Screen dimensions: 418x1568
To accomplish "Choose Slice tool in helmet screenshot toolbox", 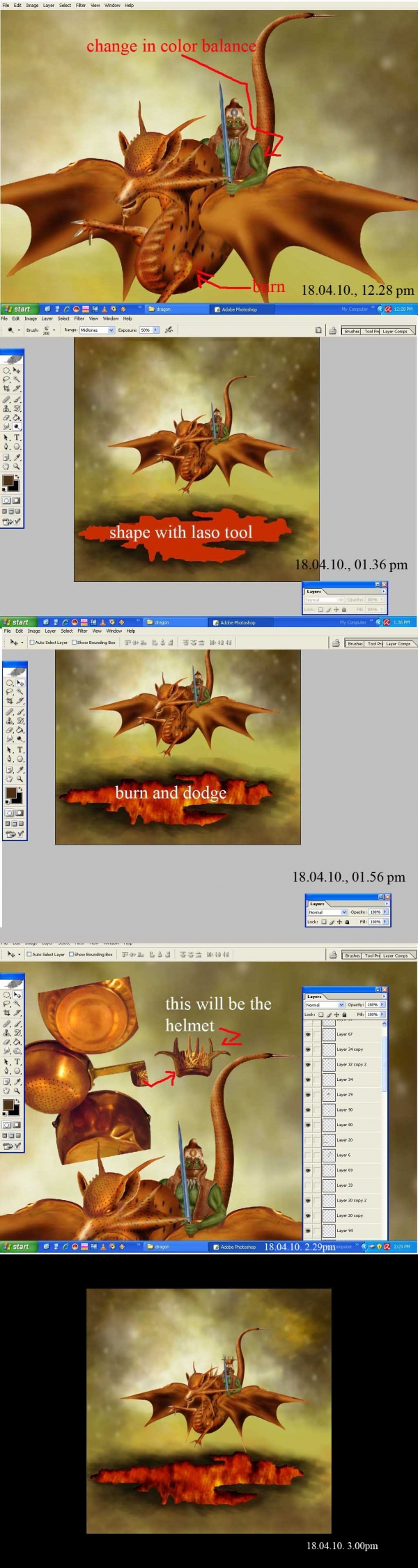I will [x=17, y=1013].
